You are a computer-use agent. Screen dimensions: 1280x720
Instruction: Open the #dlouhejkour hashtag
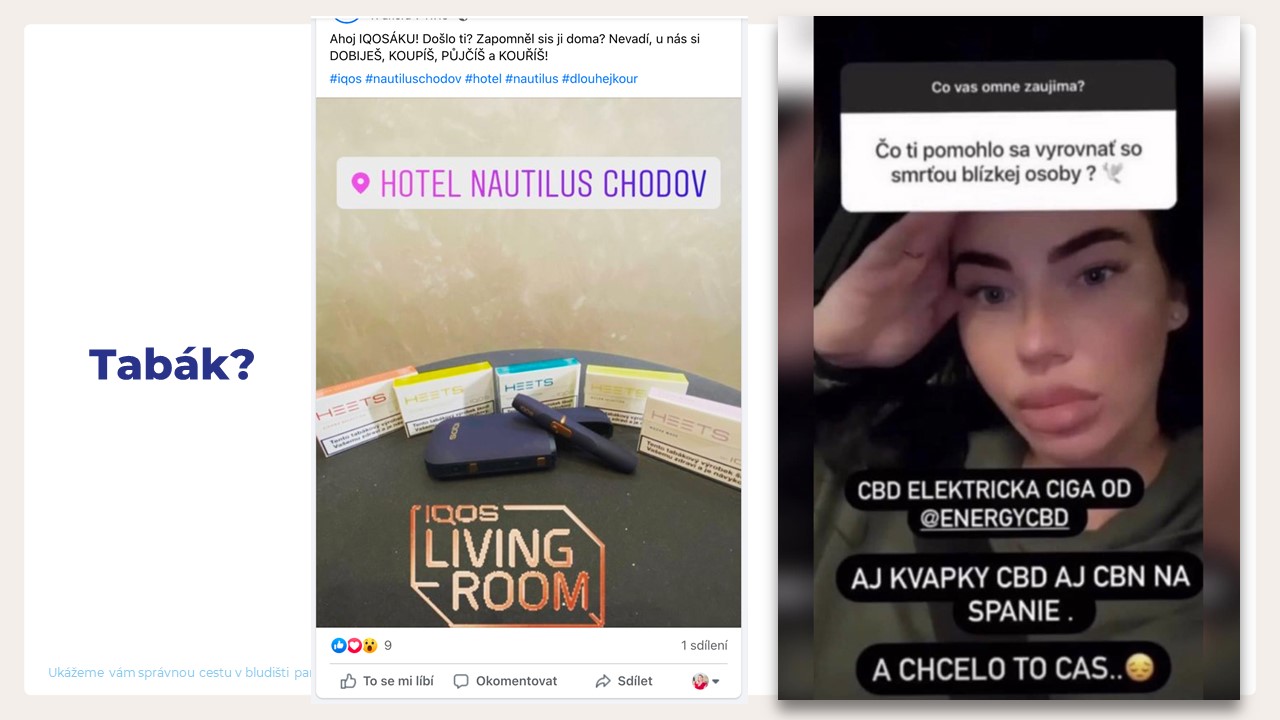tap(600, 79)
